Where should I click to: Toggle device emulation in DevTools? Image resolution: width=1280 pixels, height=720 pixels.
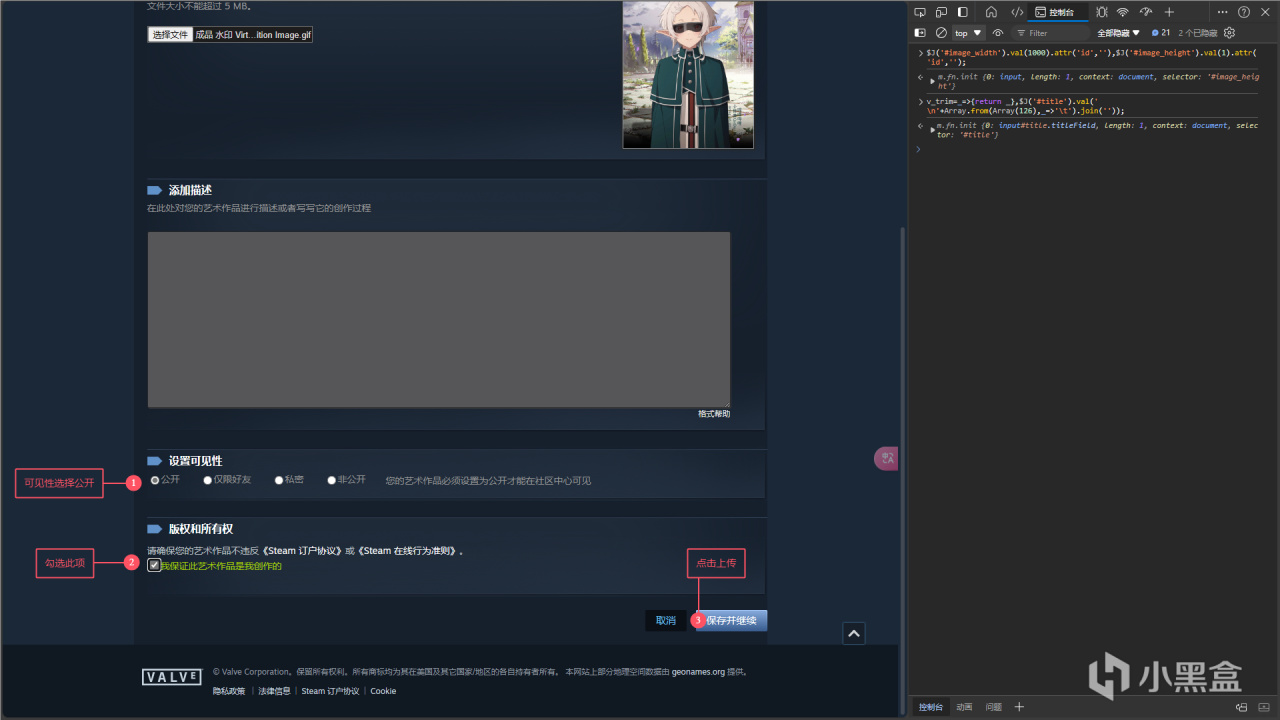(x=941, y=12)
